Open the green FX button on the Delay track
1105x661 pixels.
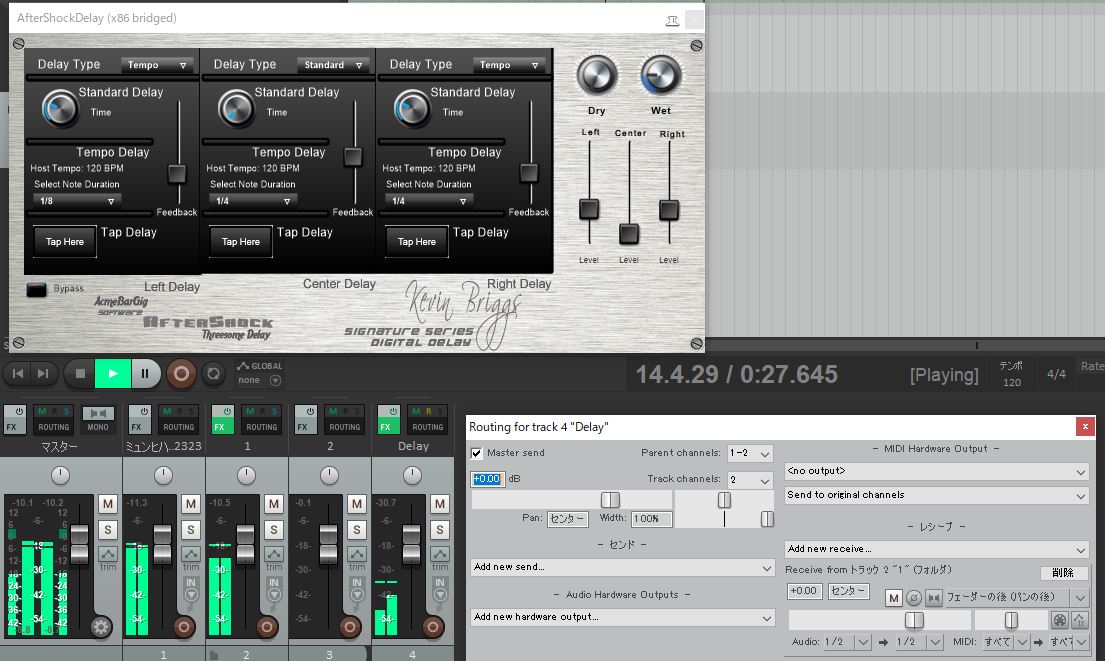click(x=389, y=419)
